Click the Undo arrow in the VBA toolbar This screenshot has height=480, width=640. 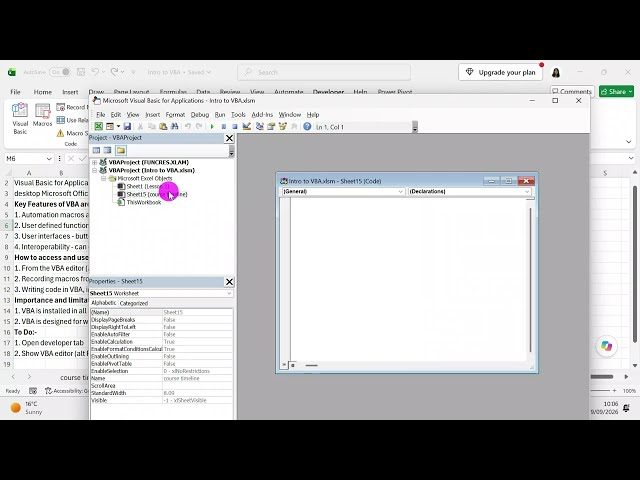click(x=188, y=127)
